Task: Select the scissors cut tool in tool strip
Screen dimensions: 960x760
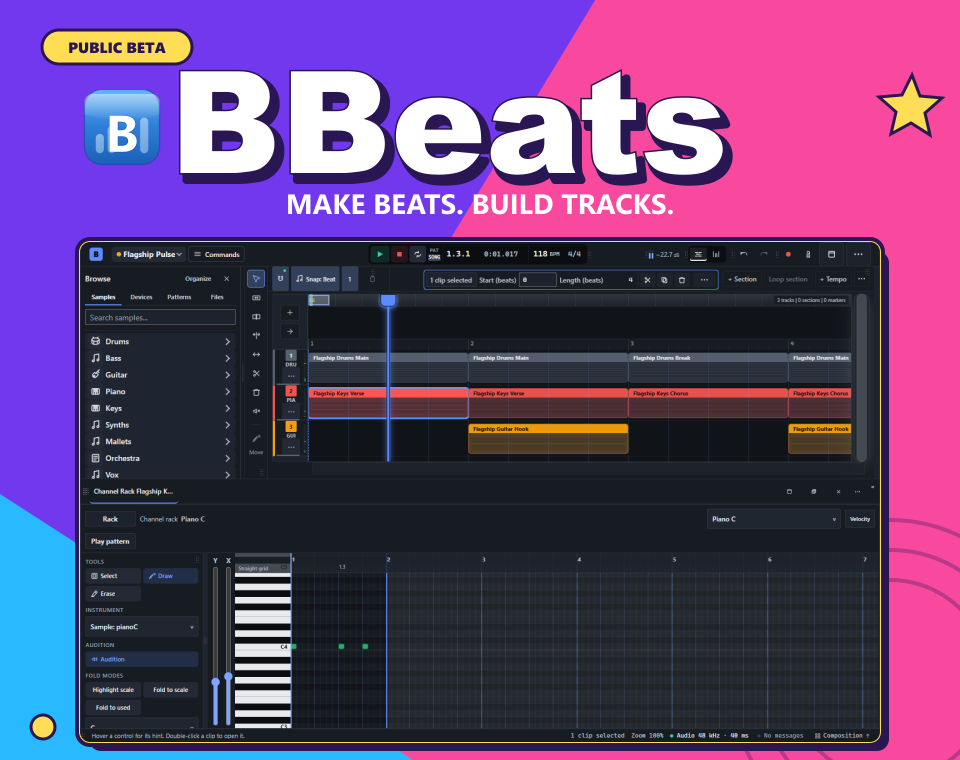Action: click(256, 374)
